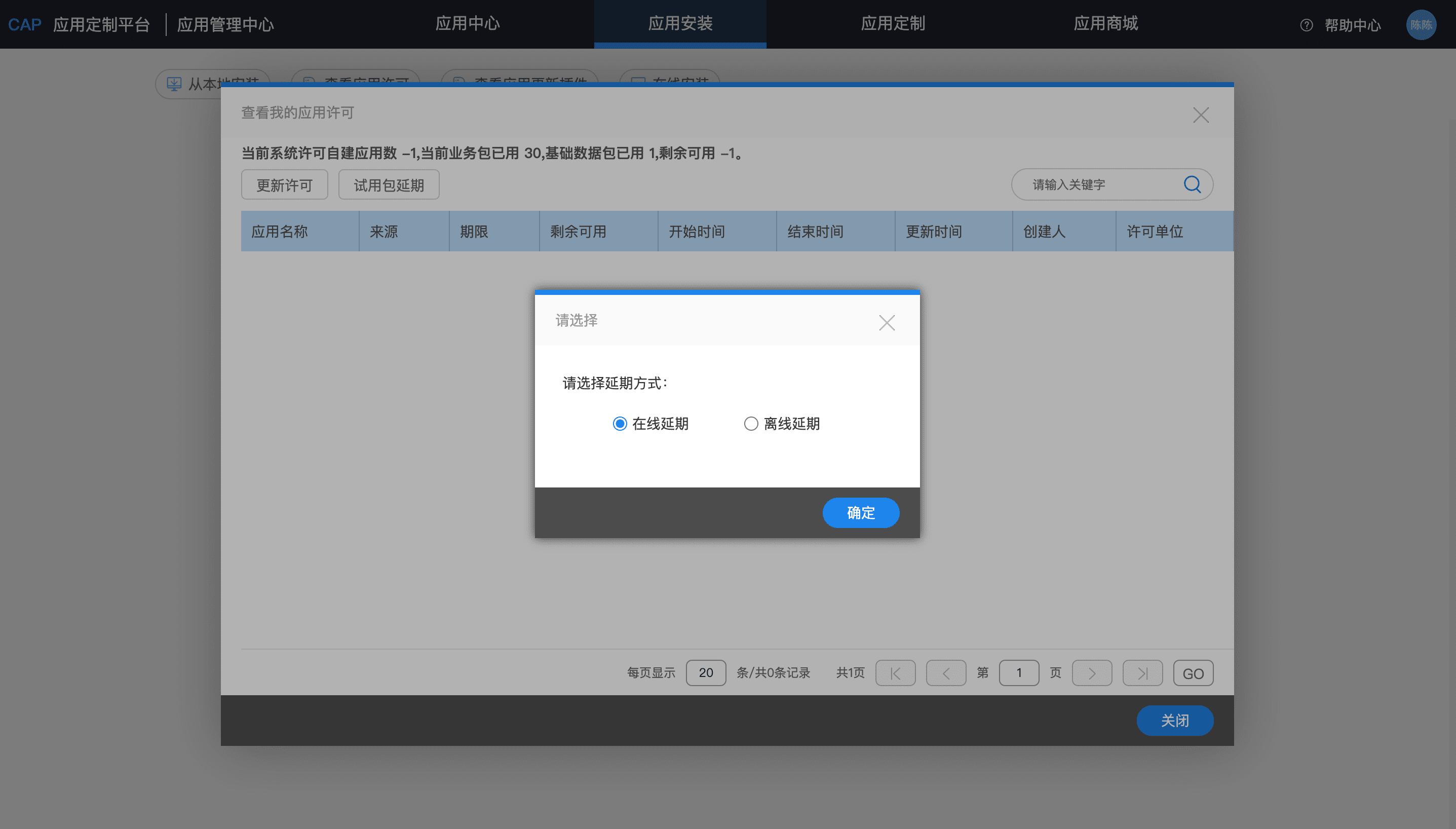The width and height of the screenshot is (1456, 829).
Task: Select the 离线延期 radio button
Action: [751, 424]
